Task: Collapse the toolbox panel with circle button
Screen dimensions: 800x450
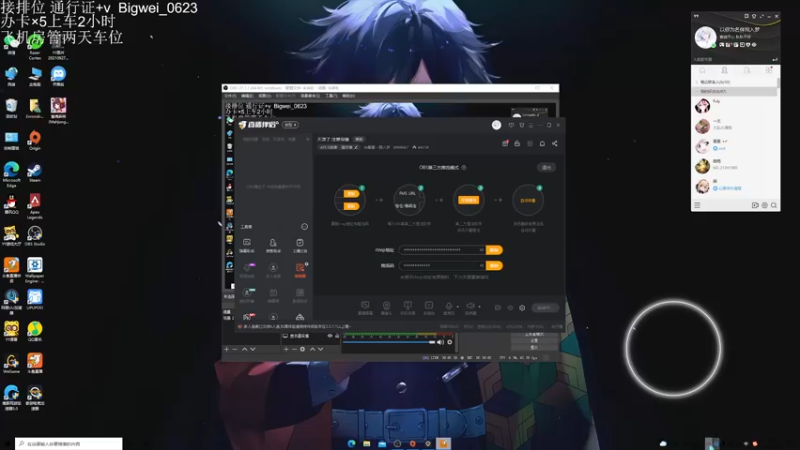Action: coord(305,227)
